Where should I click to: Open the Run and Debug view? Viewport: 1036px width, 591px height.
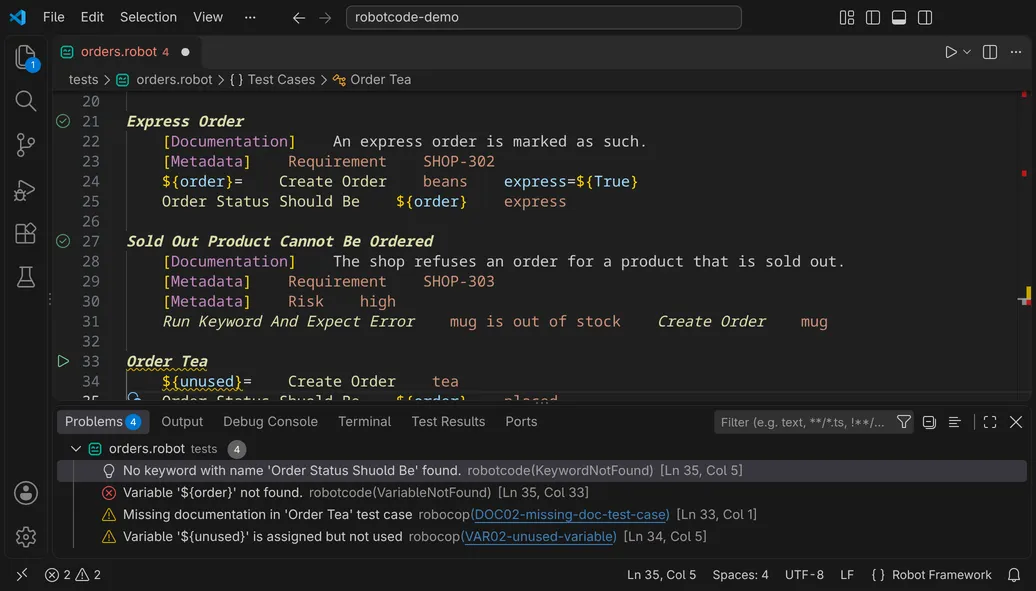coord(26,190)
